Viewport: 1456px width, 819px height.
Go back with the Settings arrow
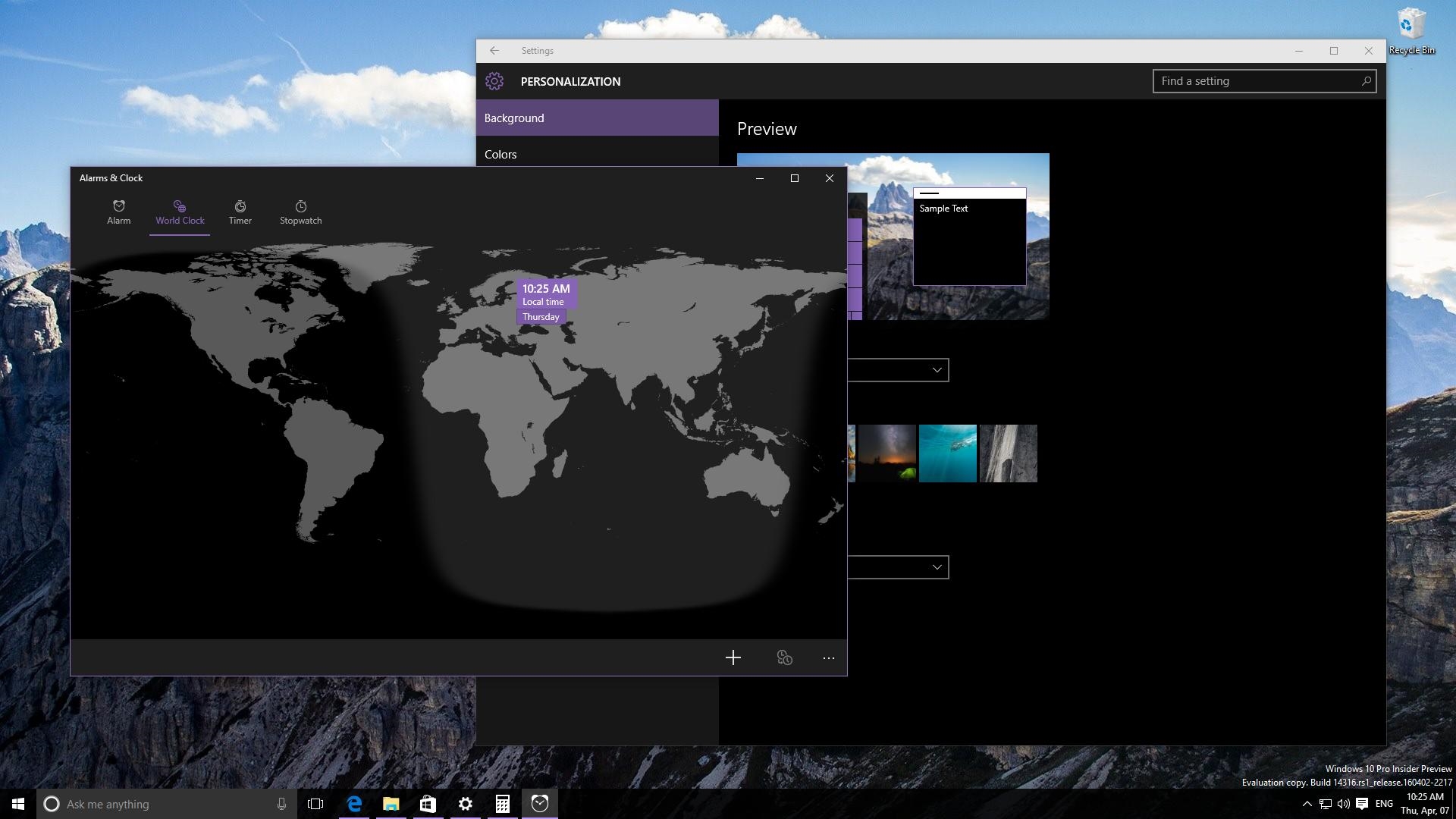click(494, 51)
